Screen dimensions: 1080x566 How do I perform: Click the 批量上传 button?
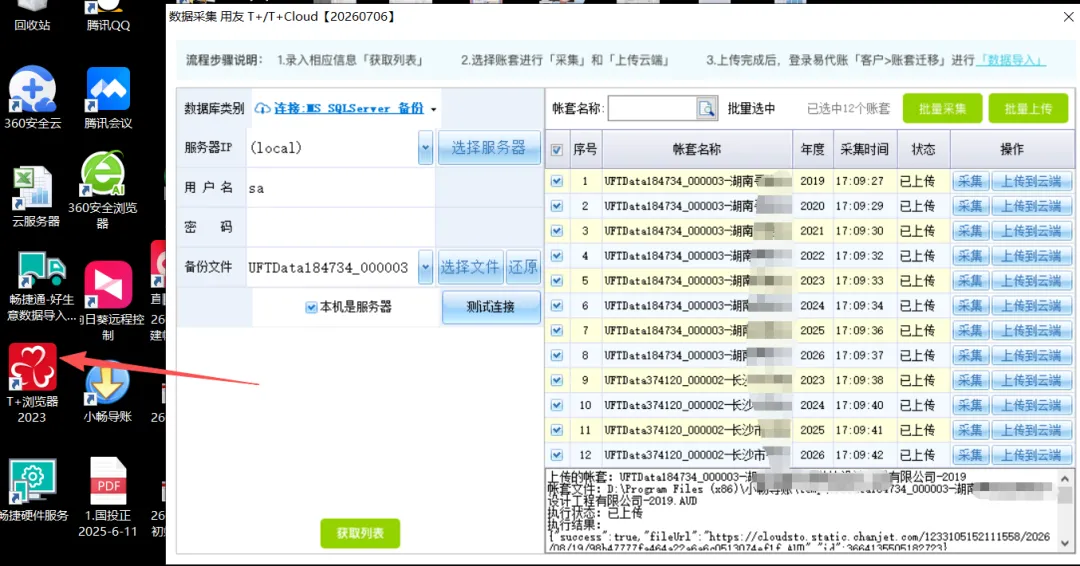[x=1028, y=109]
